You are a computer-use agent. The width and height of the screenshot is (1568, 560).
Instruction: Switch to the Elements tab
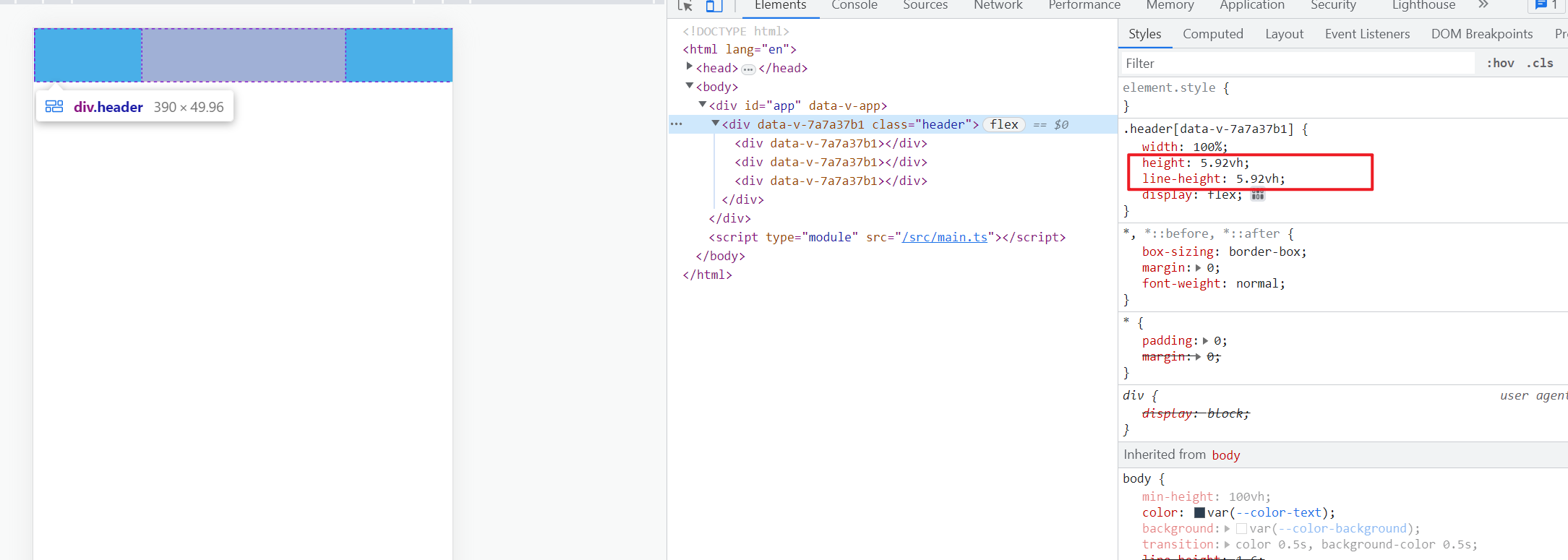(x=780, y=6)
